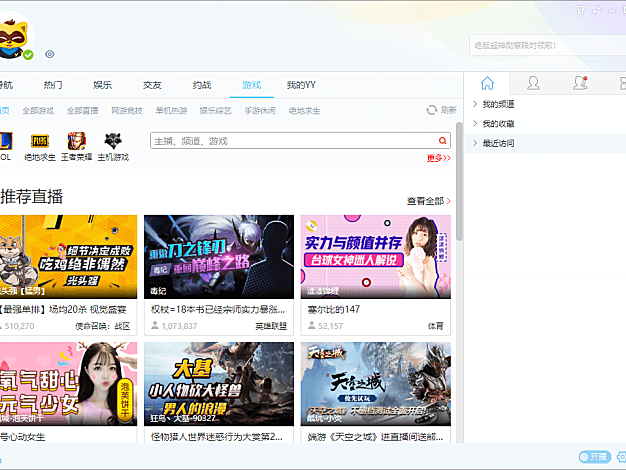Viewport: 626px width, 470px height.
Task: Select the 全部直播 sub-category
Action: pos(82,111)
